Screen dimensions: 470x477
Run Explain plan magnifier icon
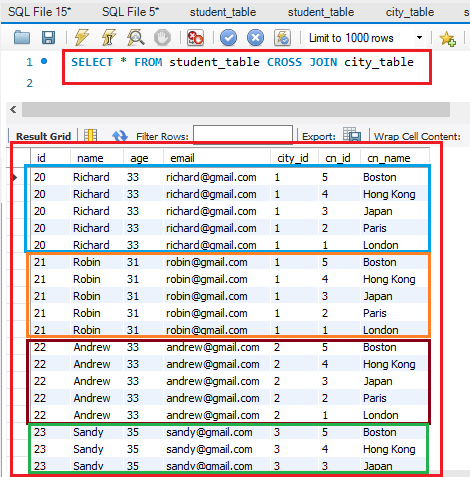pyautogui.click(x=136, y=37)
